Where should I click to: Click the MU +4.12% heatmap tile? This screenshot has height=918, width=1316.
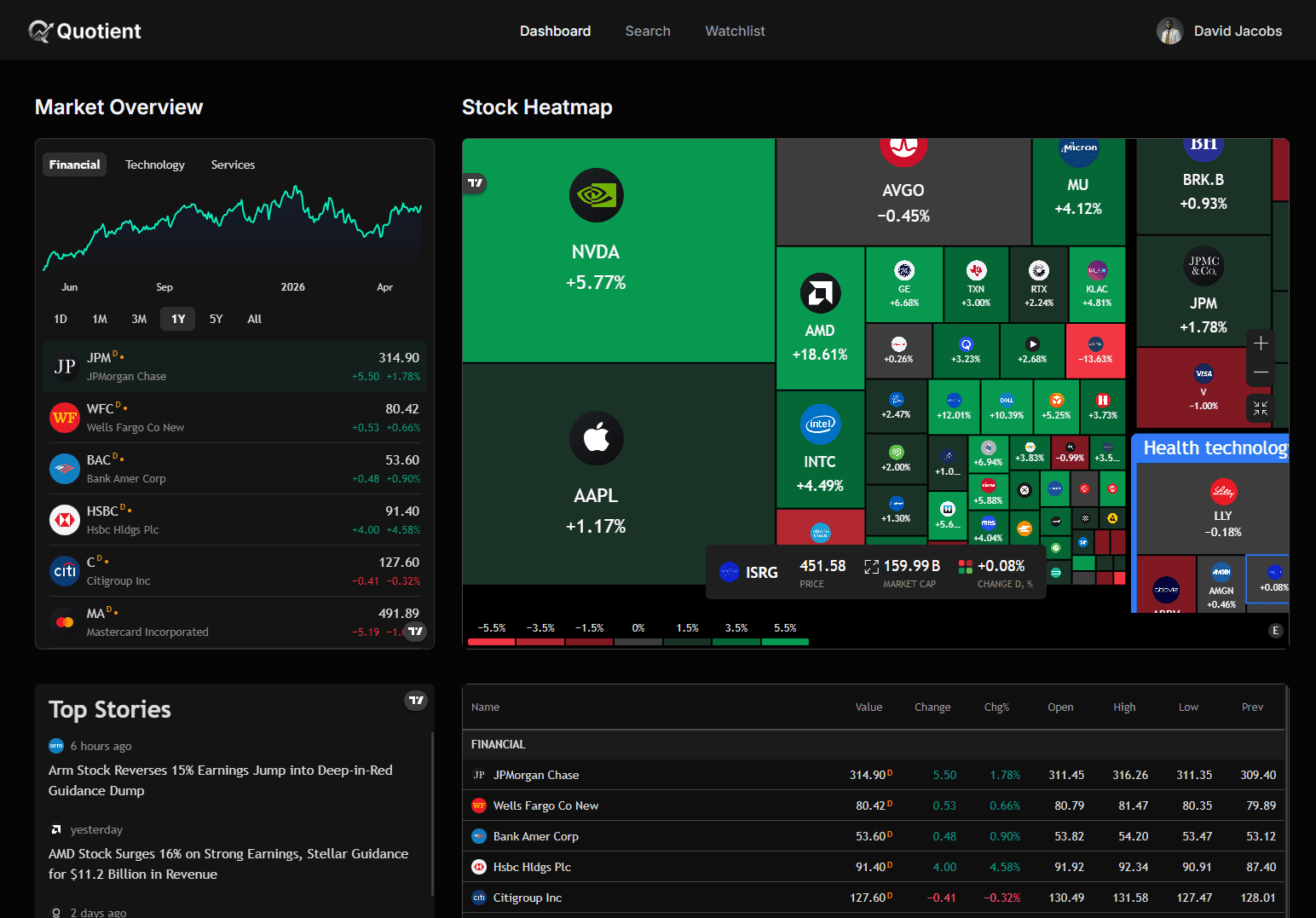1078,192
